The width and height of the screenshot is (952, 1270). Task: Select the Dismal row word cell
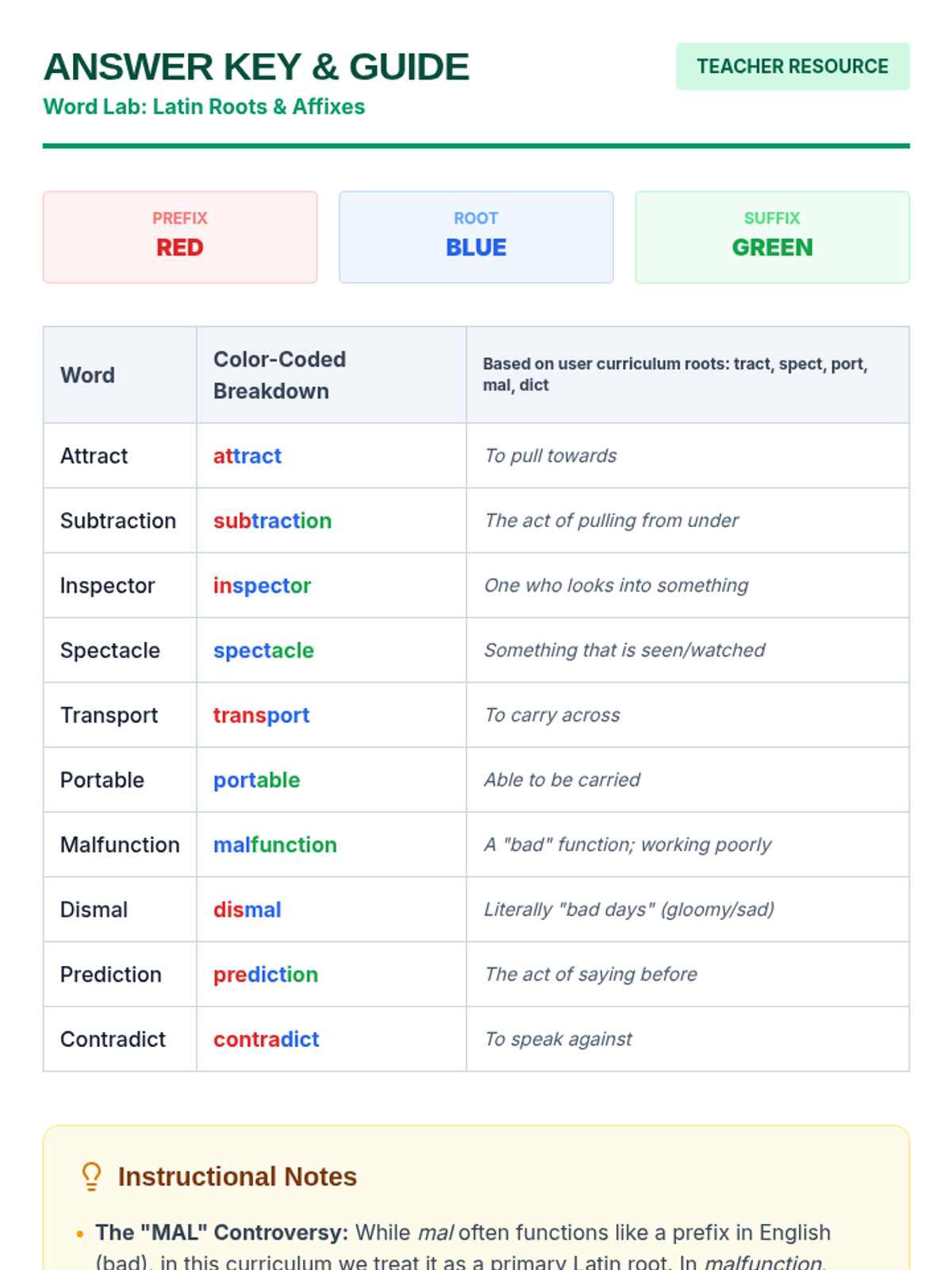click(120, 910)
